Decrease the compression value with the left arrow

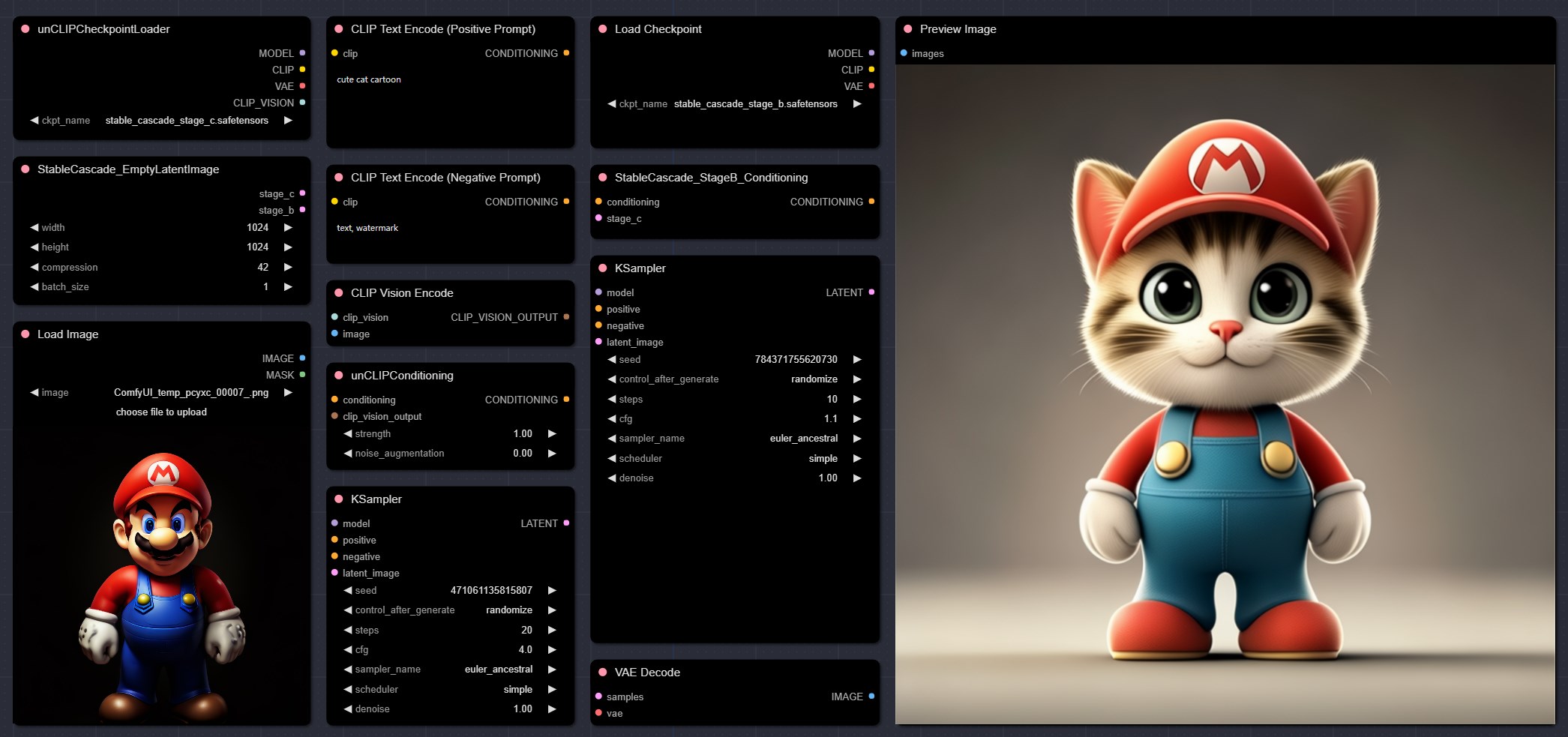click(x=34, y=267)
